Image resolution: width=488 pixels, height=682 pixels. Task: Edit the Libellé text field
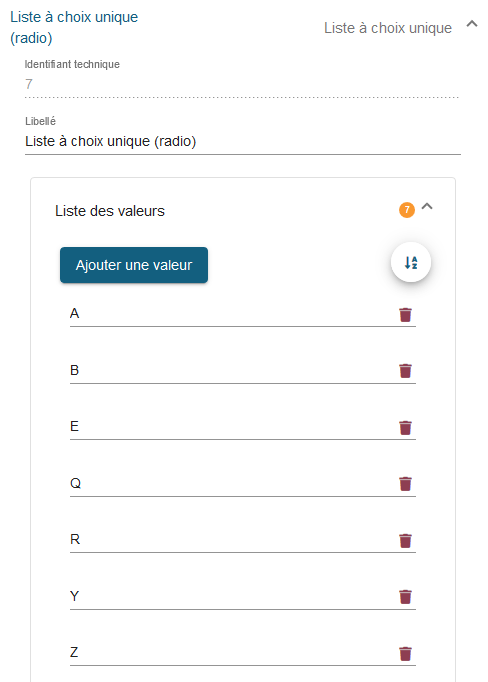click(243, 141)
